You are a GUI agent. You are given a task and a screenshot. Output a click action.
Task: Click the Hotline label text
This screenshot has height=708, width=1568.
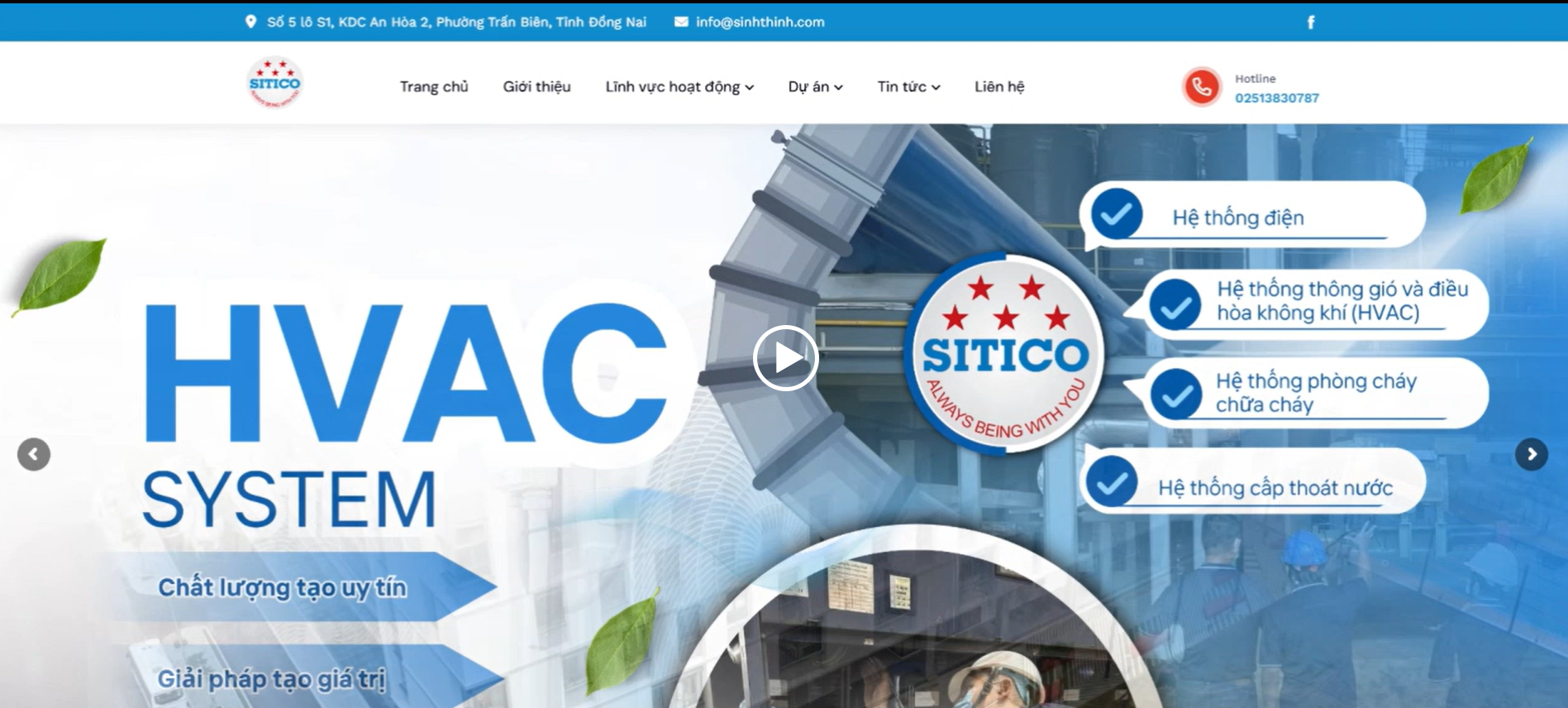click(x=1256, y=79)
